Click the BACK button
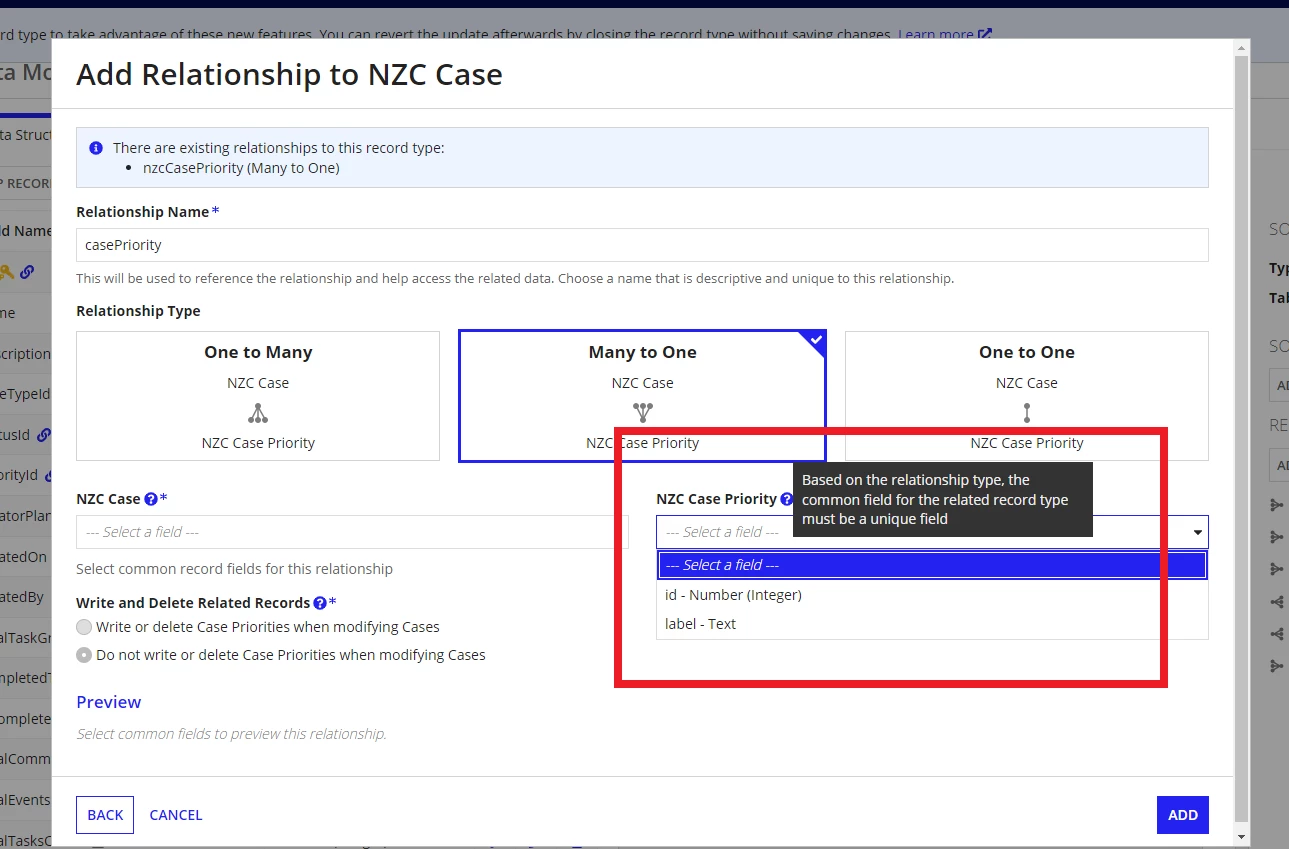The height and width of the screenshot is (849, 1289). (105, 815)
